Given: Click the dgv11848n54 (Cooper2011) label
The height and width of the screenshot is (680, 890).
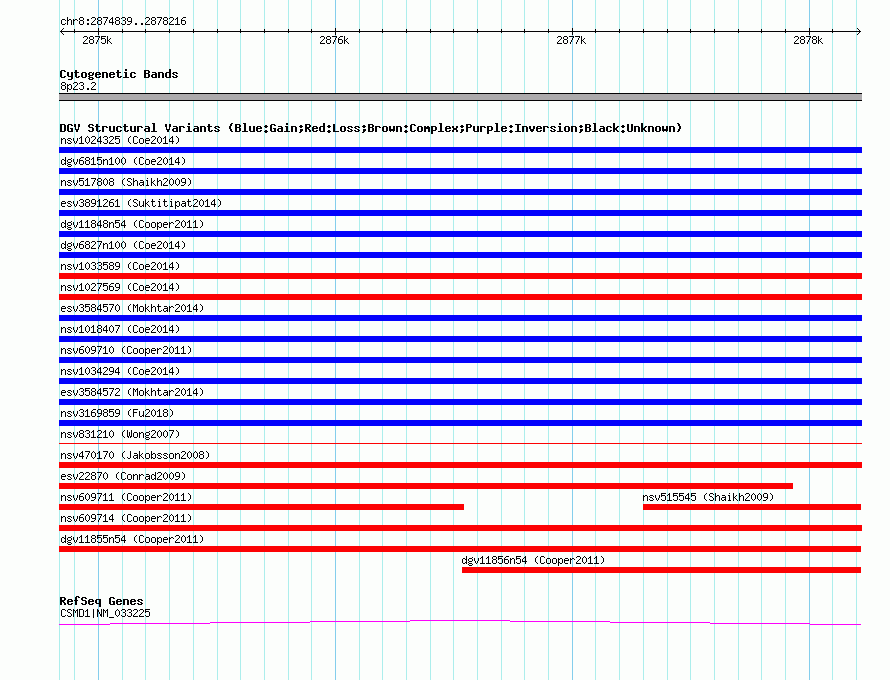Looking at the screenshot, I should point(132,224).
